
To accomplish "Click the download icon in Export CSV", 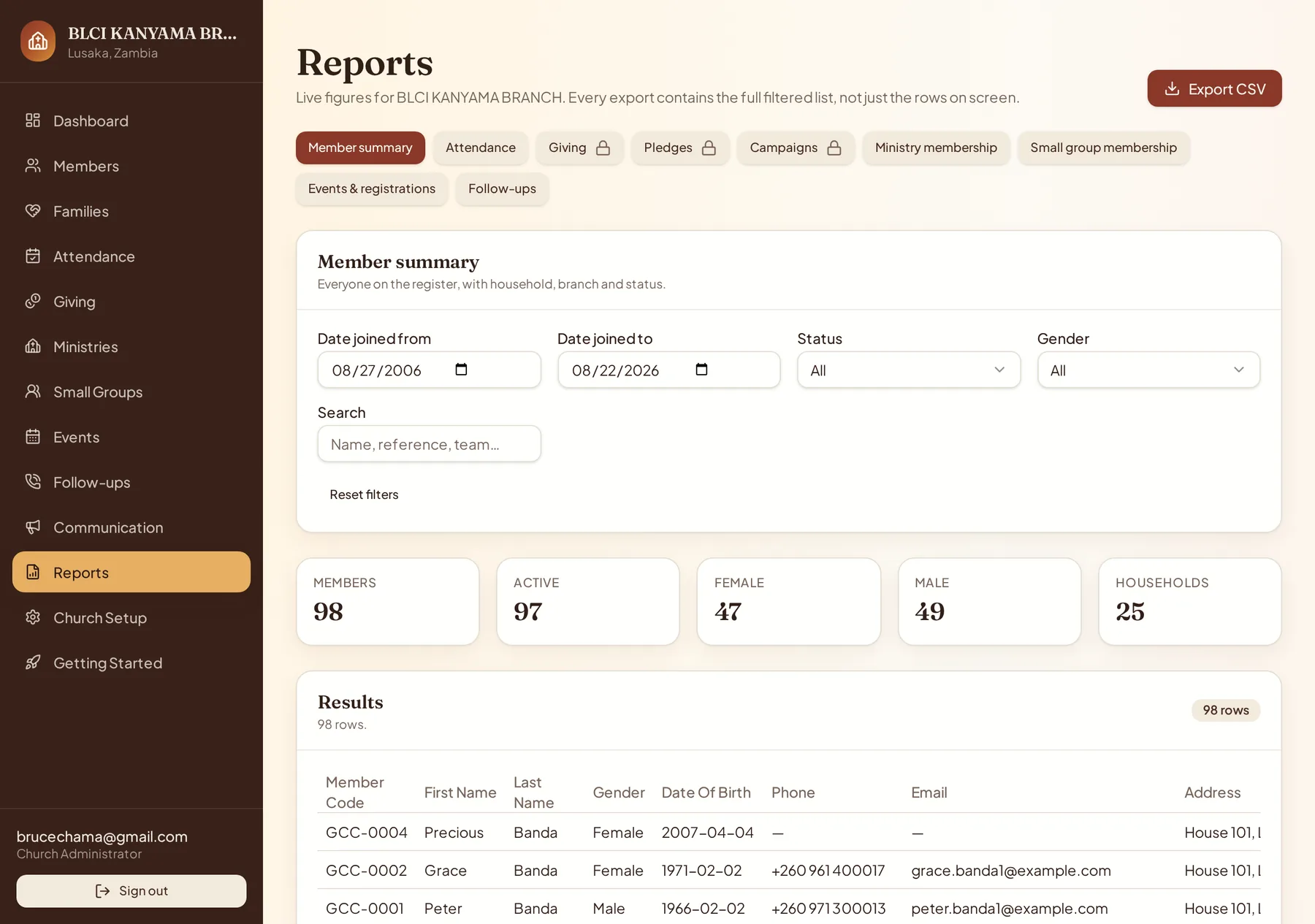I will click(x=1172, y=88).
